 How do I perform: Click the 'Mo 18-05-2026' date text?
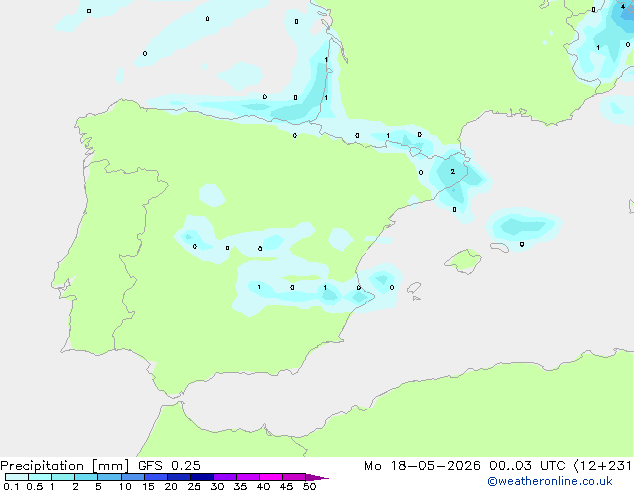pos(422,466)
